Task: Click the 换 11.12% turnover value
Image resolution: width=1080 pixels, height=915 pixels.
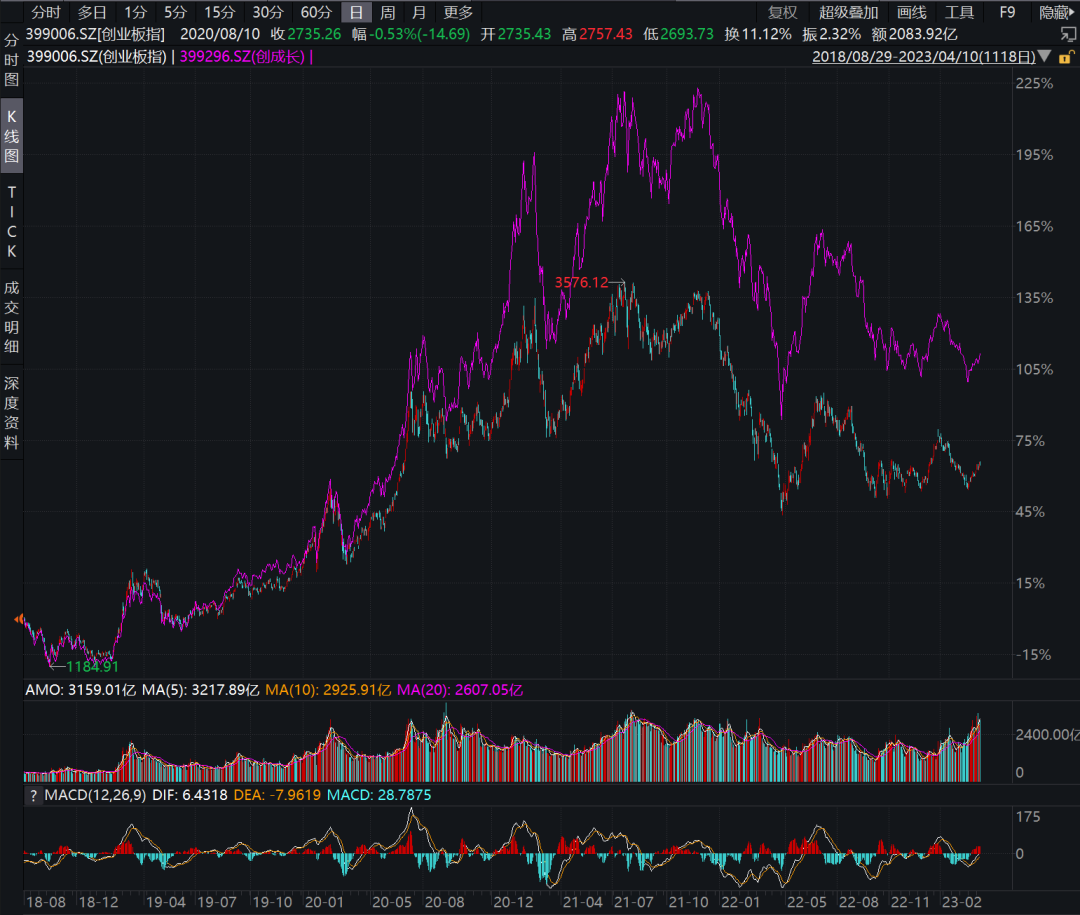Action: click(x=758, y=34)
